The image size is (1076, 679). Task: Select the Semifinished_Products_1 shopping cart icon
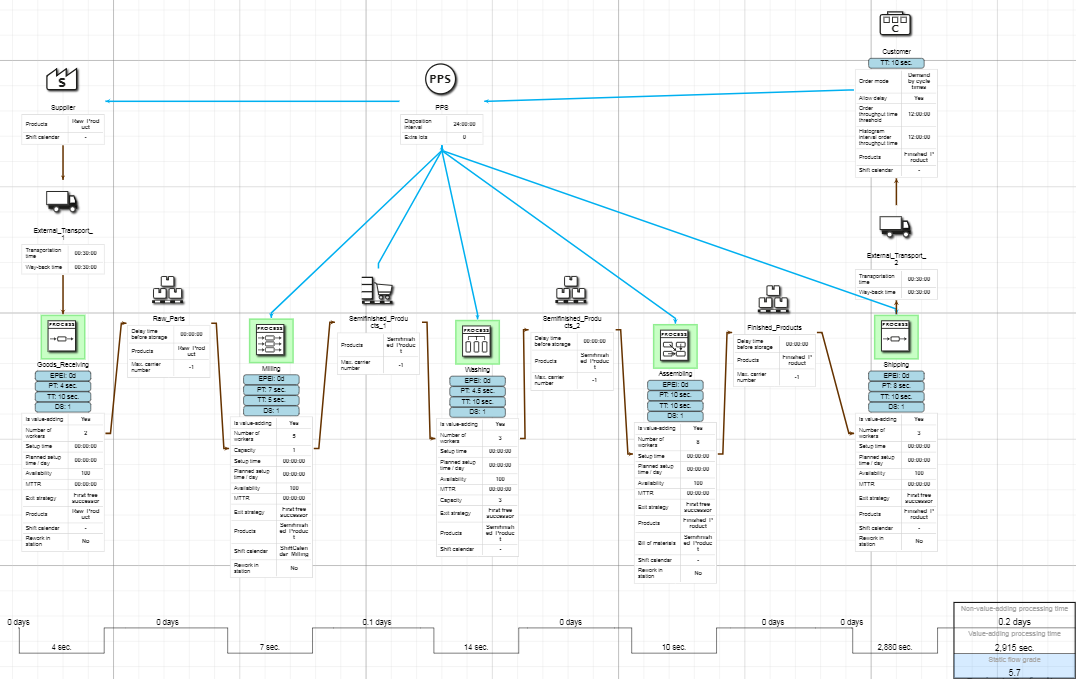coord(376,290)
